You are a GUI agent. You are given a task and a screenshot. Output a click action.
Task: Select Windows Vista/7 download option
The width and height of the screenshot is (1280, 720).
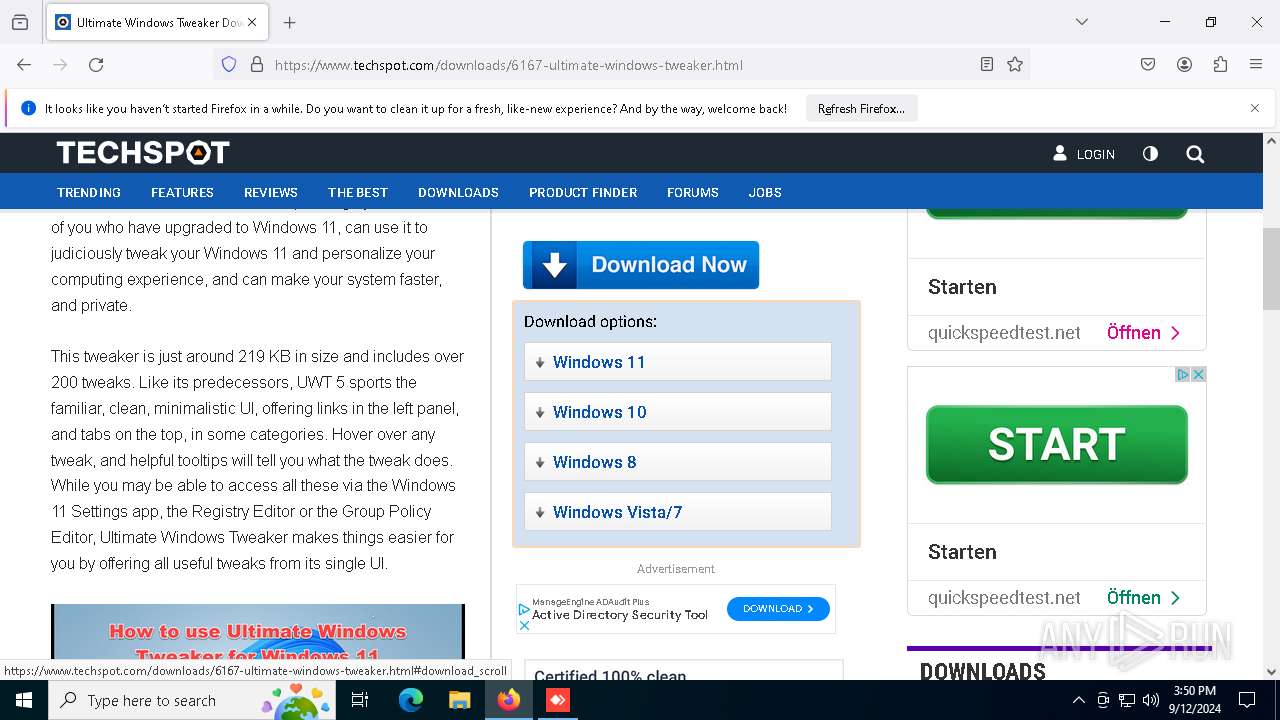(x=678, y=512)
